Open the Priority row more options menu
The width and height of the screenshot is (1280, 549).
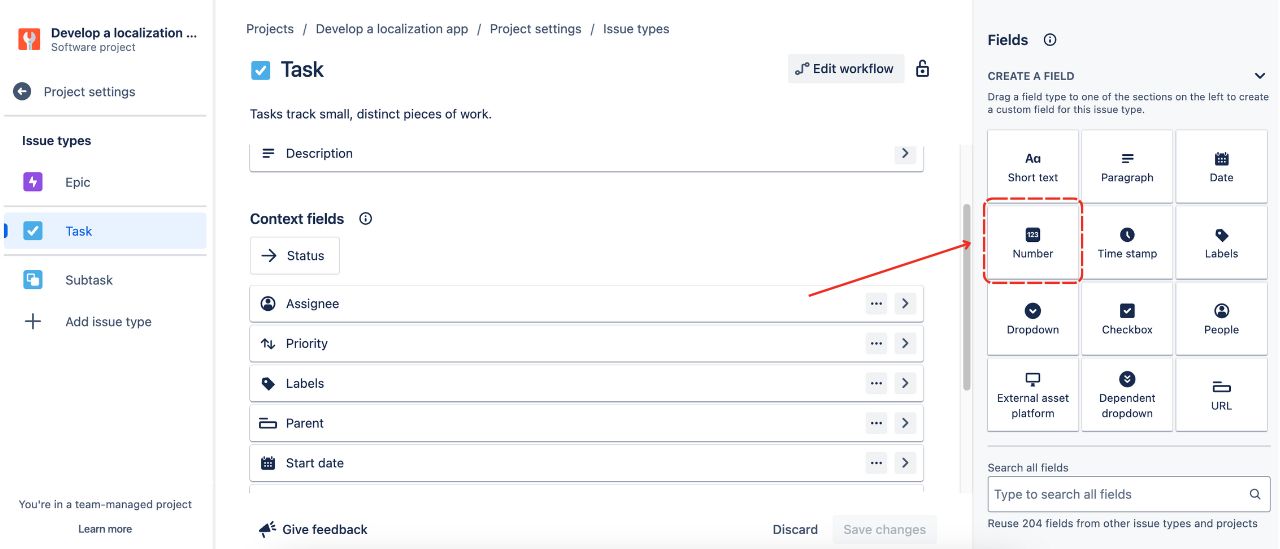pyautogui.click(x=876, y=344)
